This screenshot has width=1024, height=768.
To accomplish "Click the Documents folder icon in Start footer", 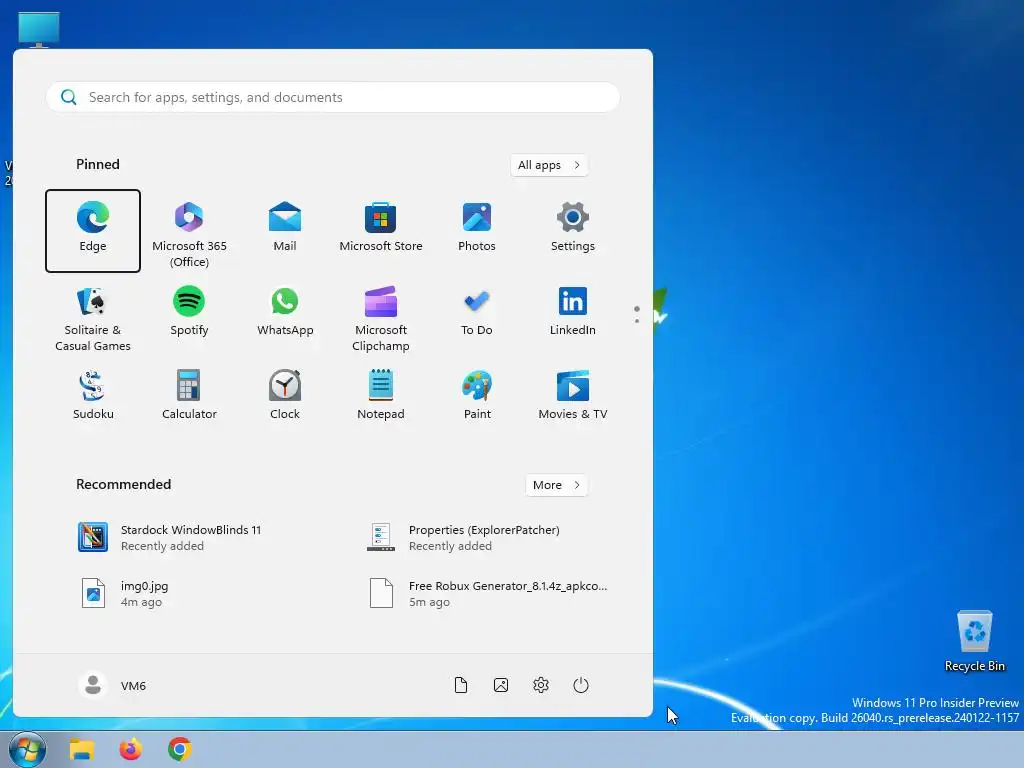I will click(461, 685).
